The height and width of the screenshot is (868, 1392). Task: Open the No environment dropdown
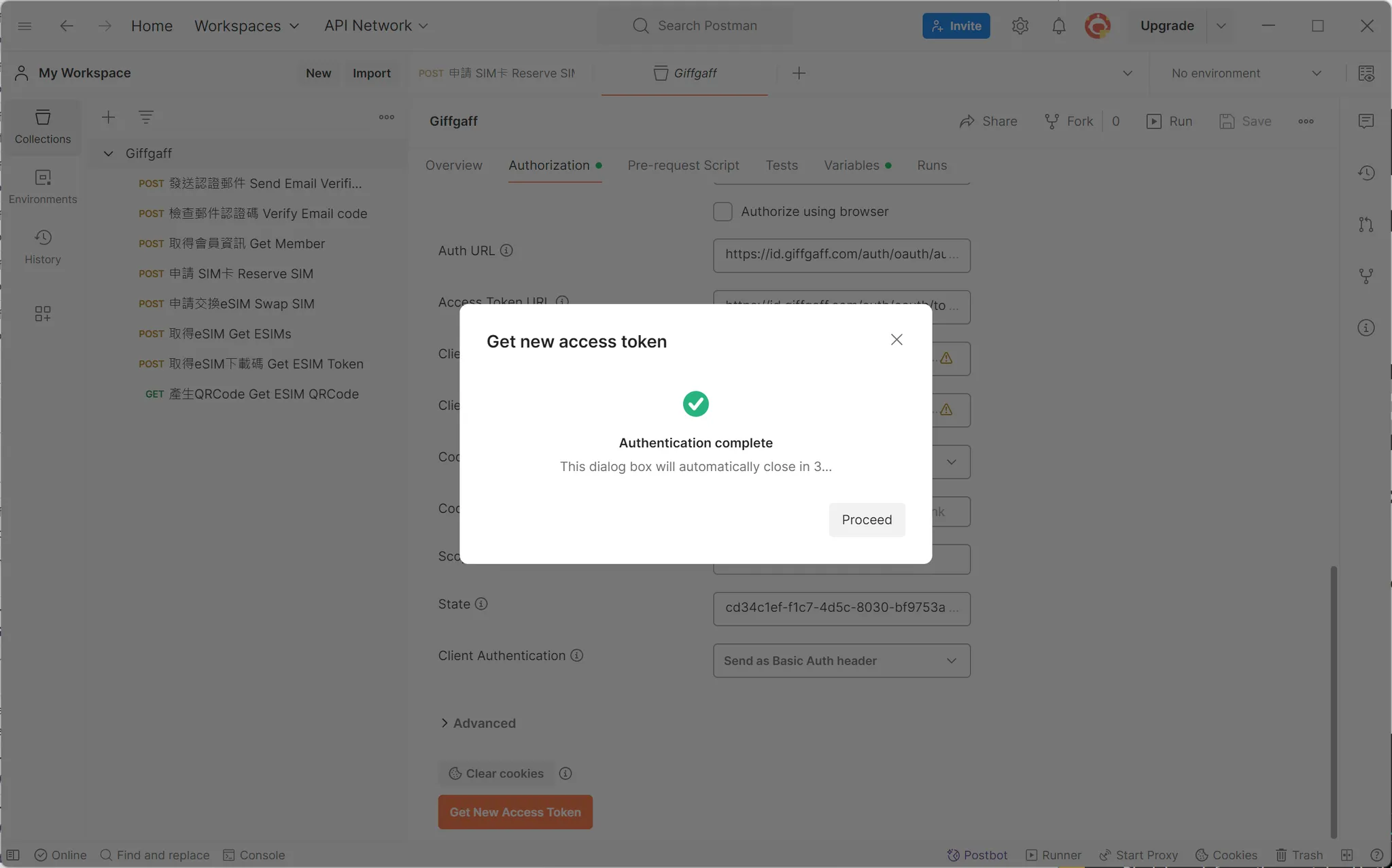(x=1244, y=73)
